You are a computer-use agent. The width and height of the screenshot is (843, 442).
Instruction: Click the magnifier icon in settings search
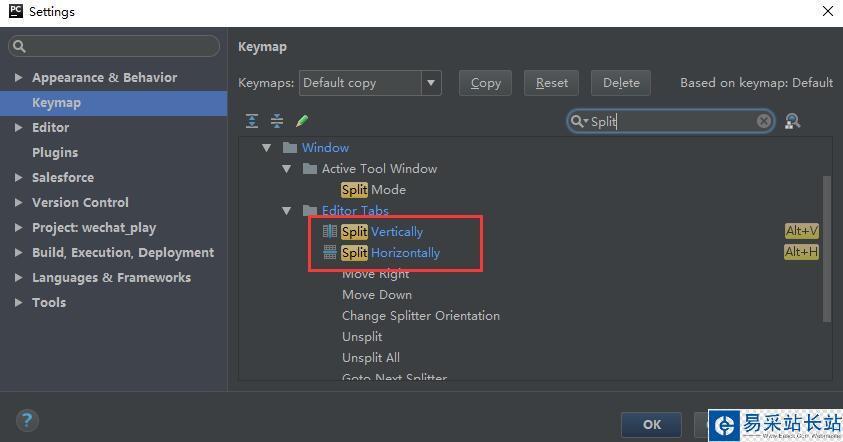(x=19, y=46)
